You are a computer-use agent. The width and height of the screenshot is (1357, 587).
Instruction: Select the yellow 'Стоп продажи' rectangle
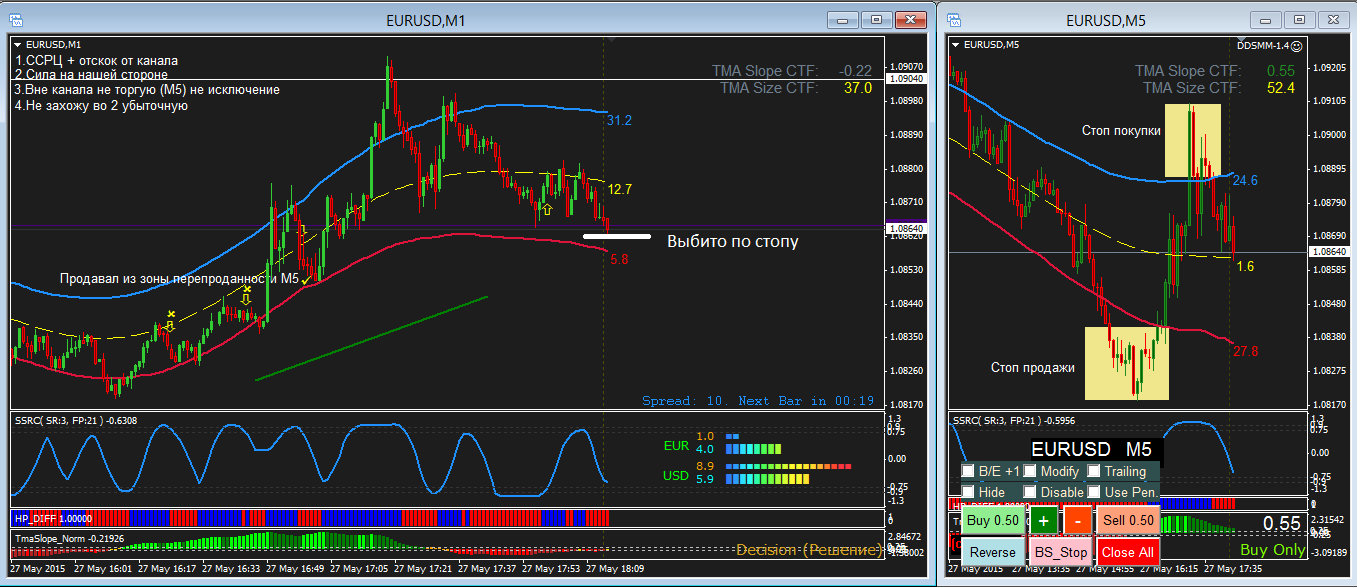[1127, 362]
